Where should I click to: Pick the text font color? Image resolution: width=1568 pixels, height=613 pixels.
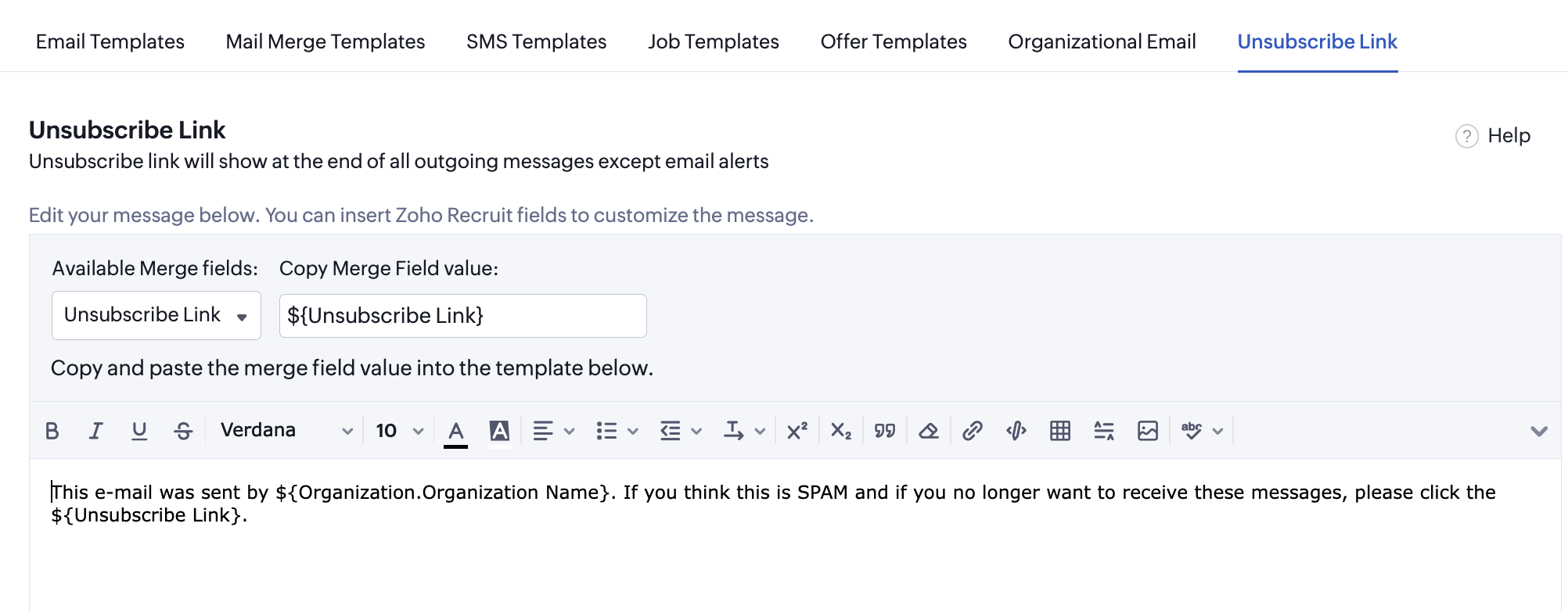click(x=455, y=431)
